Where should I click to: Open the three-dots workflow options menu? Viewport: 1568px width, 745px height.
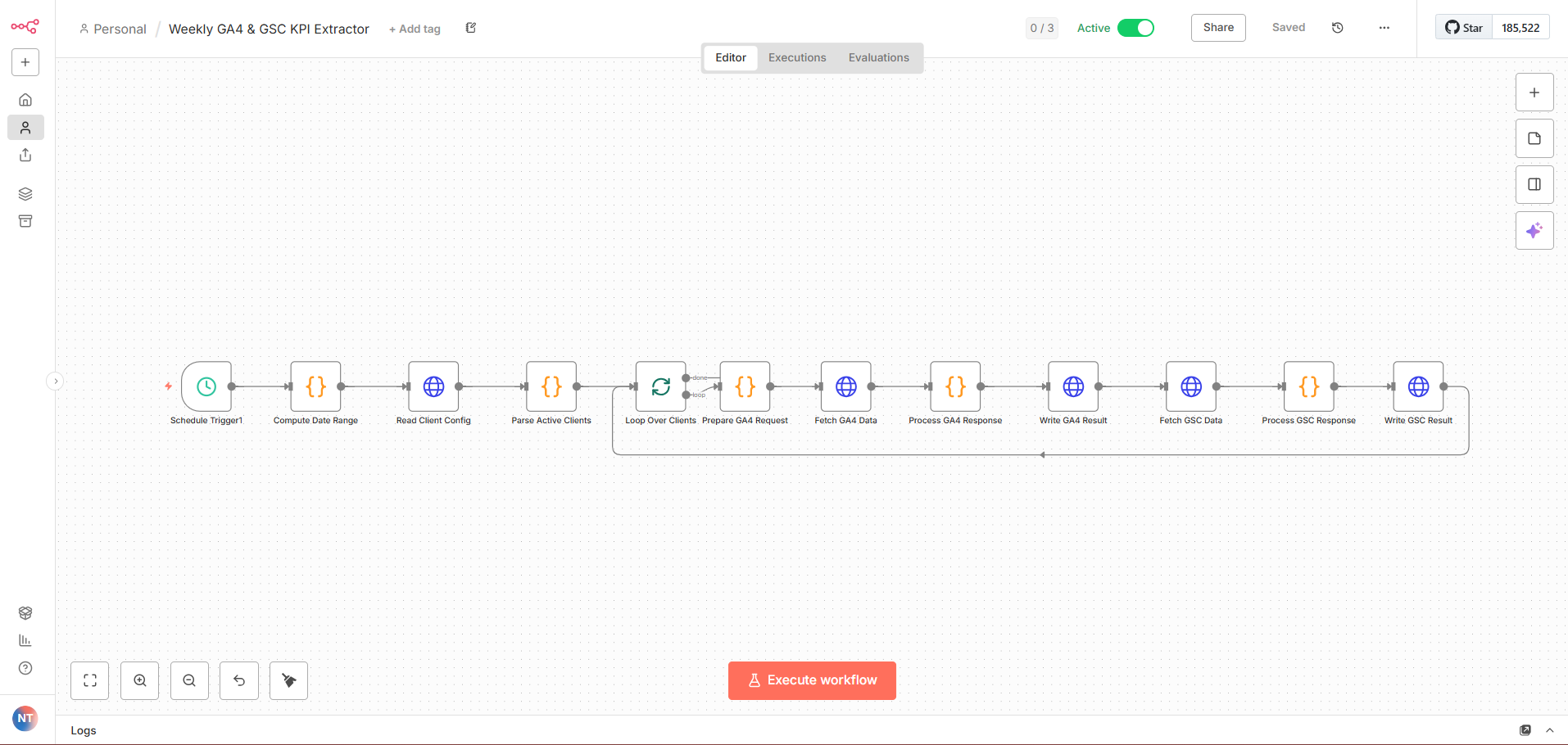(1384, 28)
